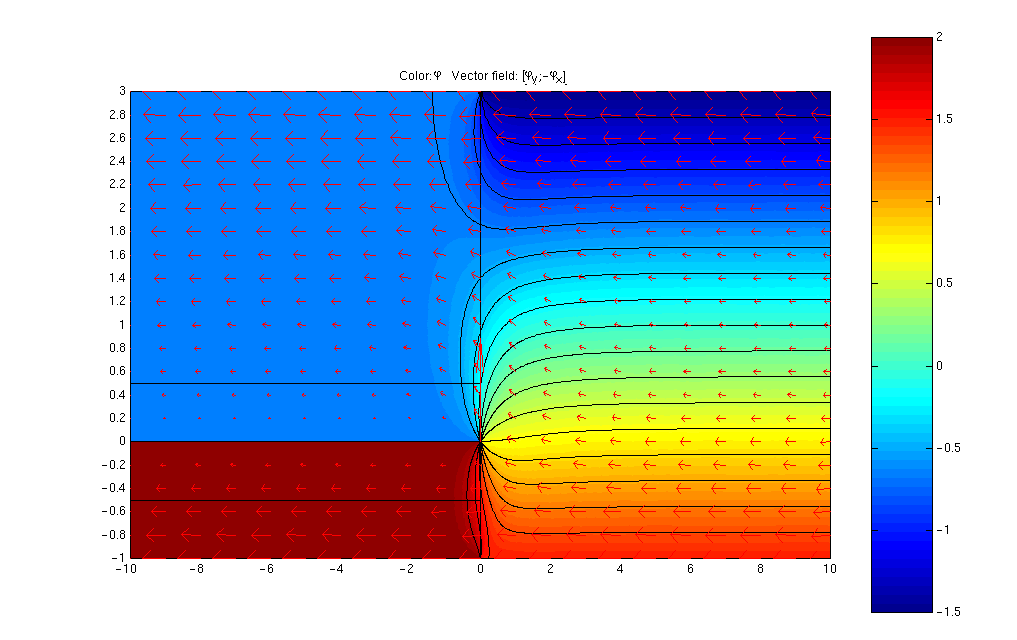
Task: Click the origin point where streamlines converge
Action: pos(481,442)
